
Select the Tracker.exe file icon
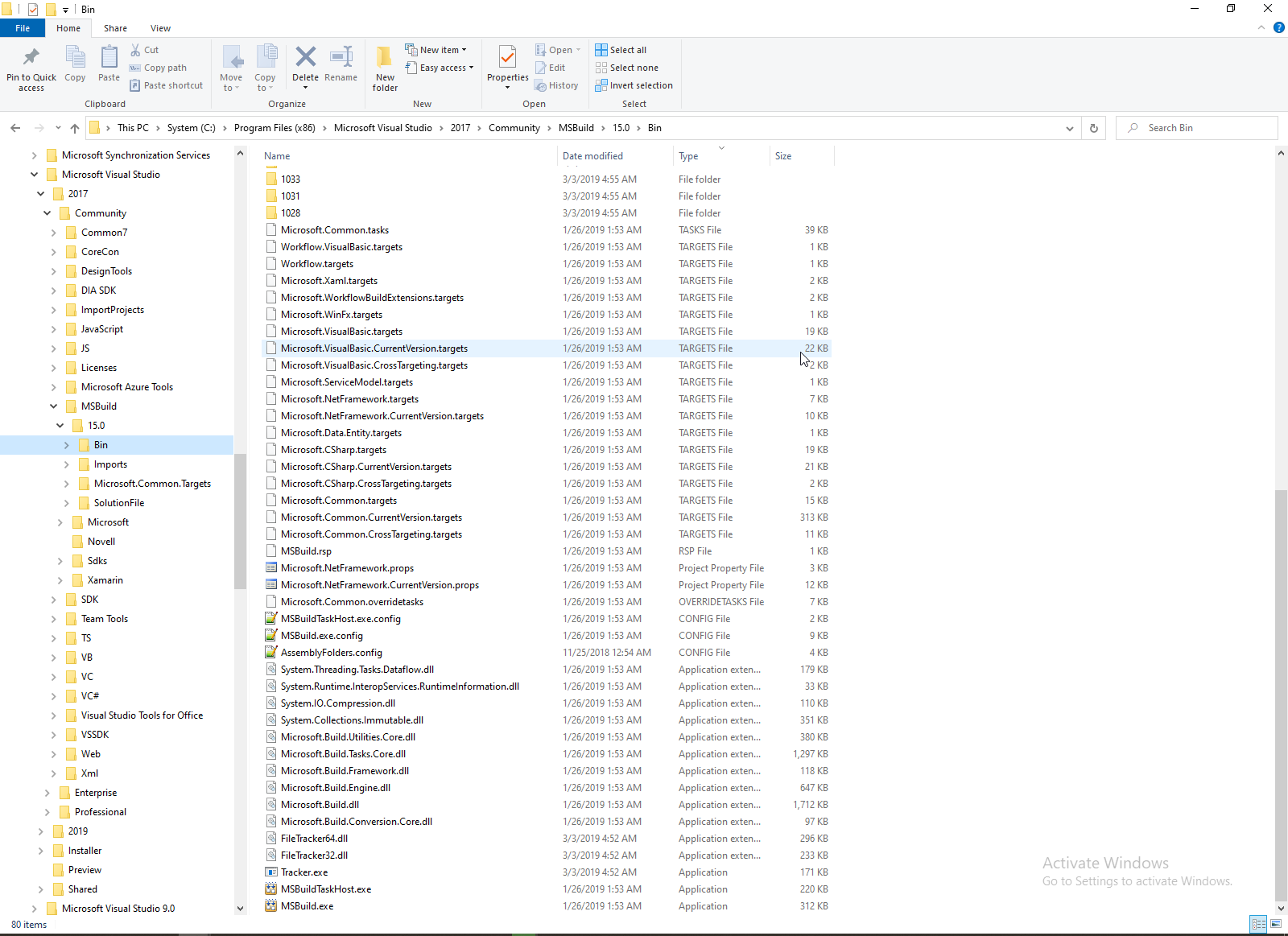click(271, 872)
